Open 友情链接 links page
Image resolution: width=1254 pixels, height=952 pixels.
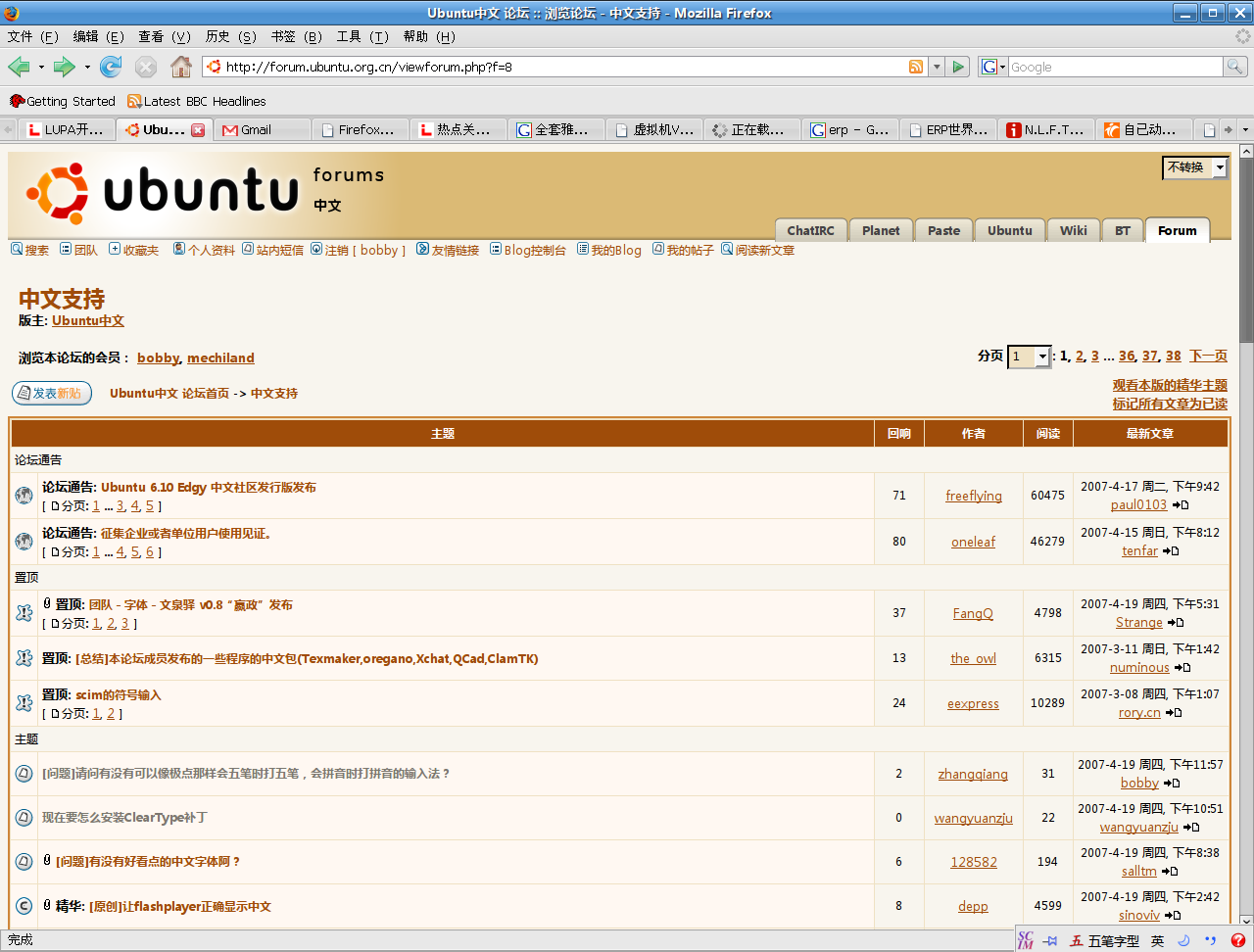(x=448, y=250)
